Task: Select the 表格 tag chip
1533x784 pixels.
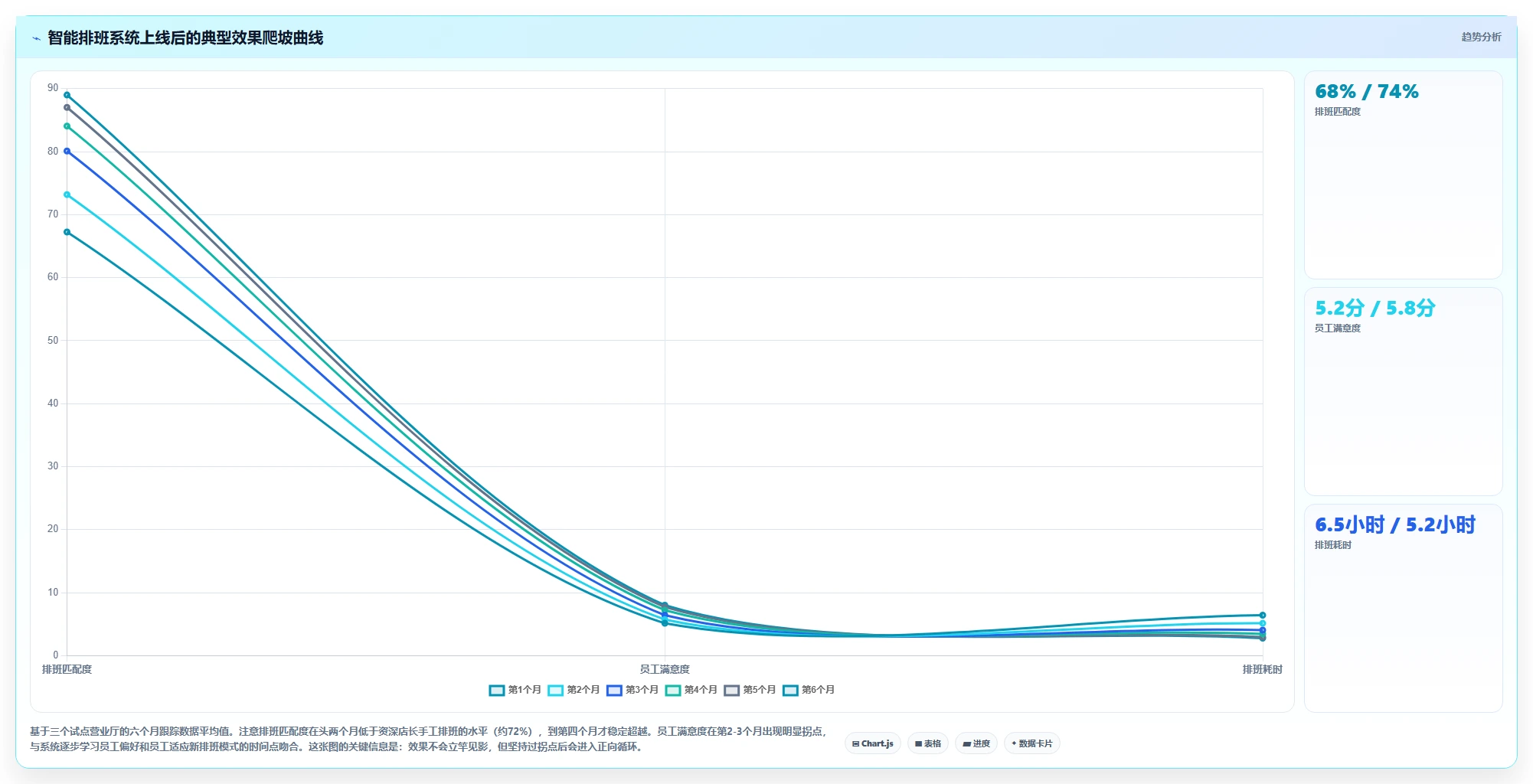Action: 928,743
